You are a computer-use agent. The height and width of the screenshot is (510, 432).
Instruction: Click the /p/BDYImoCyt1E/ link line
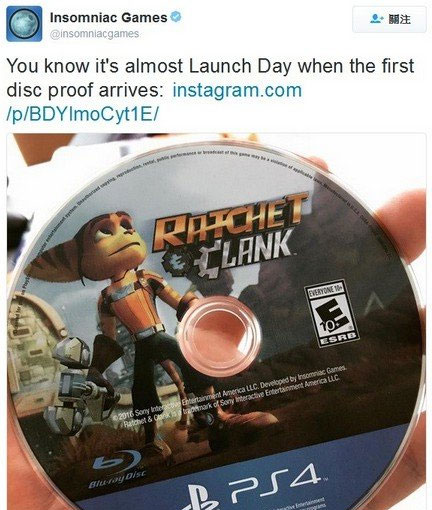coord(83,115)
